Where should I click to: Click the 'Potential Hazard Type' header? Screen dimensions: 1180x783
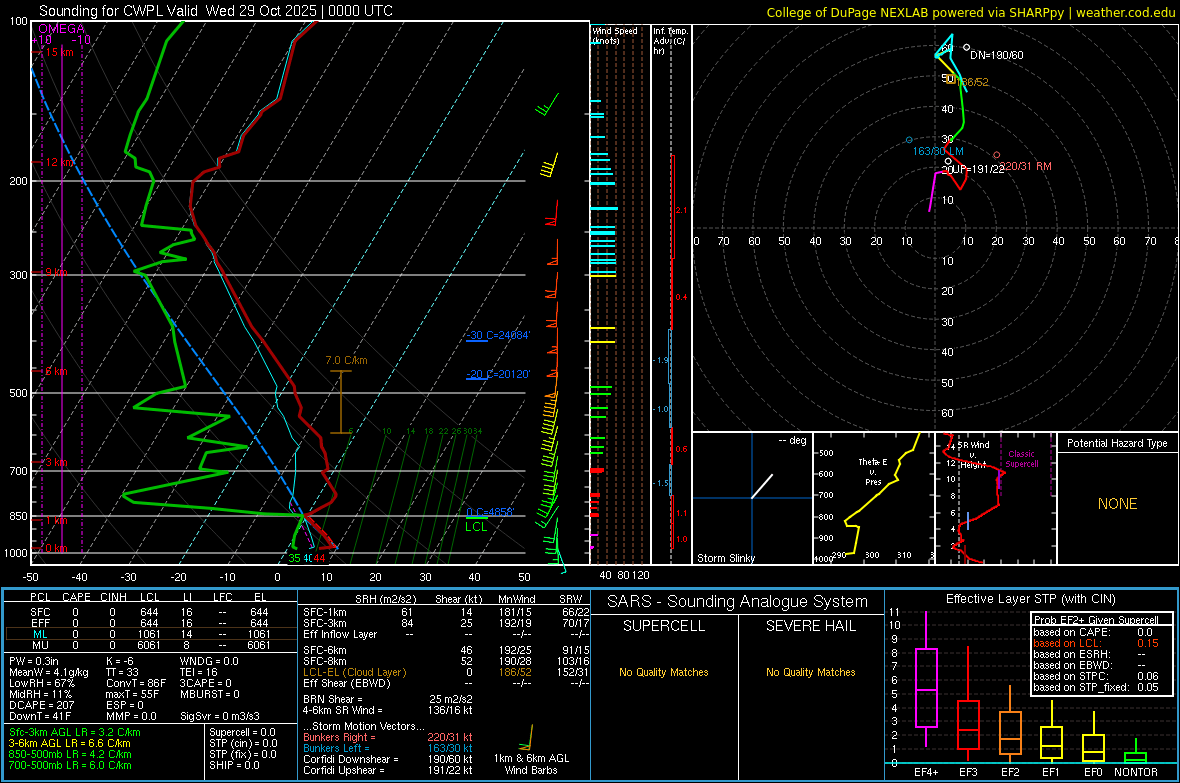(1117, 443)
